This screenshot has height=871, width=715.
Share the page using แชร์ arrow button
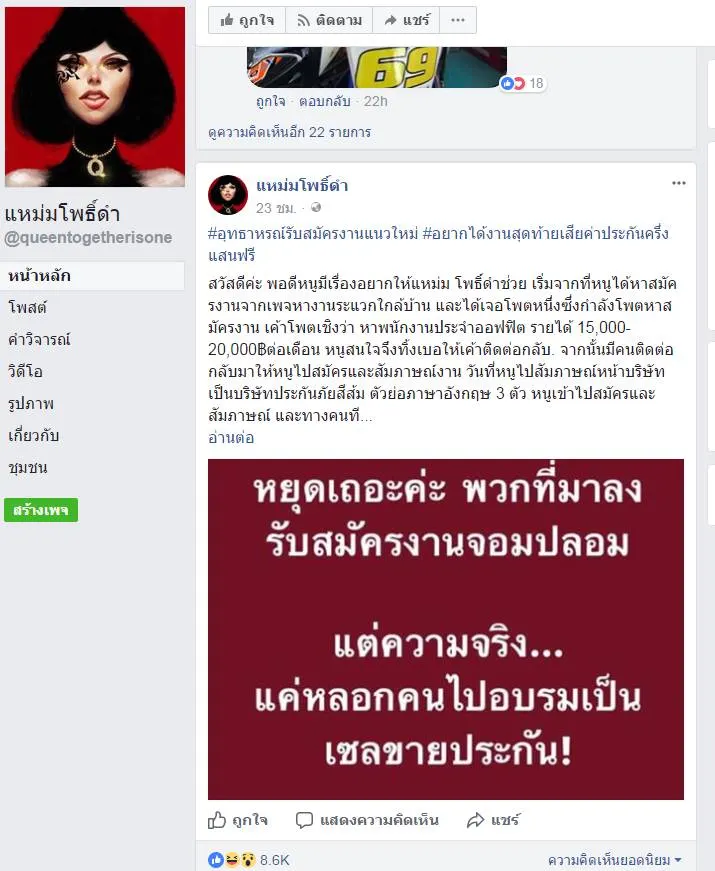(x=406, y=21)
